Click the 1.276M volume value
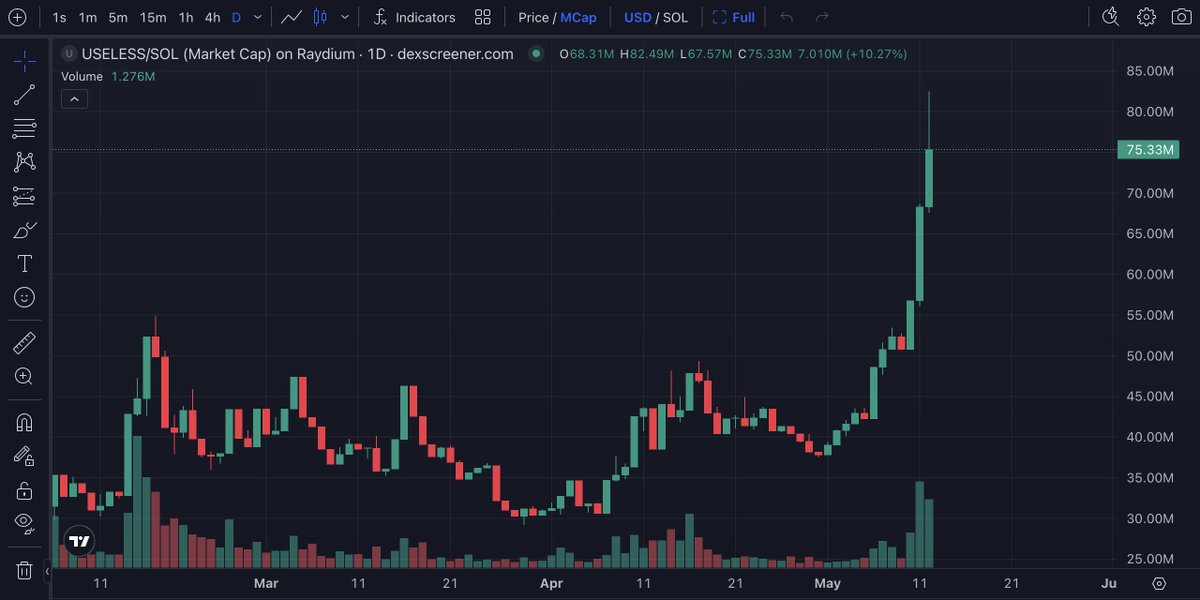 click(133, 76)
